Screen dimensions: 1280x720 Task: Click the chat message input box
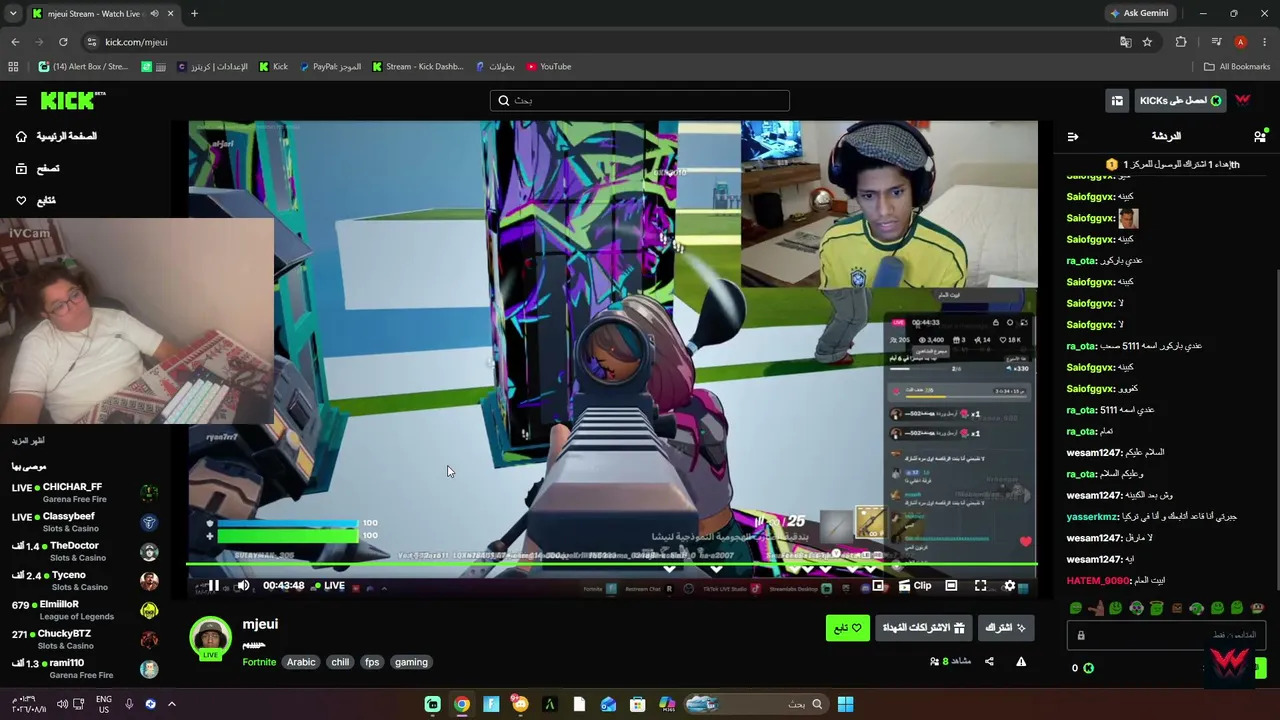click(1165, 635)
